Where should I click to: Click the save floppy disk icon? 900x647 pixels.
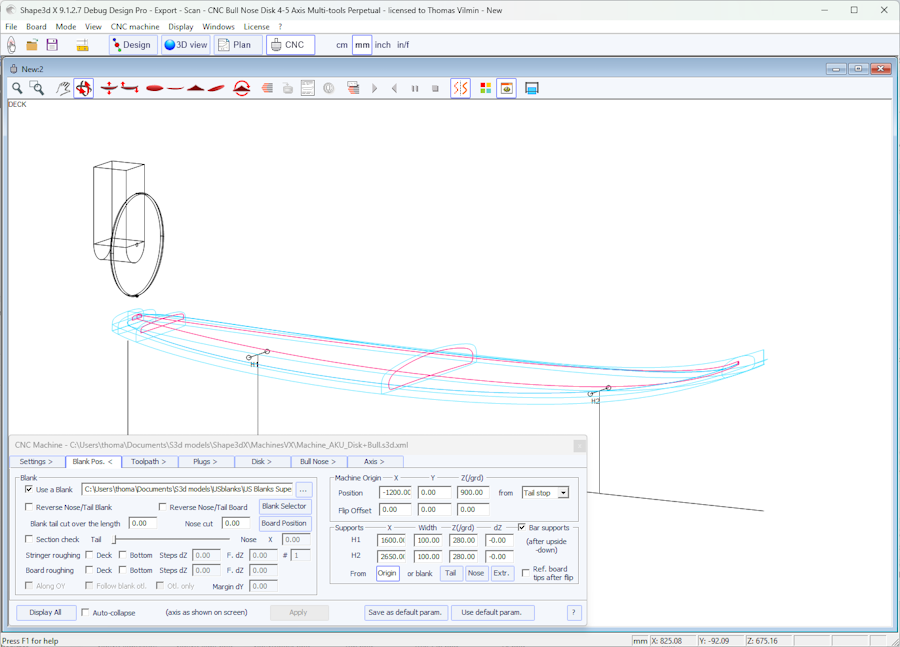(52, 45)
